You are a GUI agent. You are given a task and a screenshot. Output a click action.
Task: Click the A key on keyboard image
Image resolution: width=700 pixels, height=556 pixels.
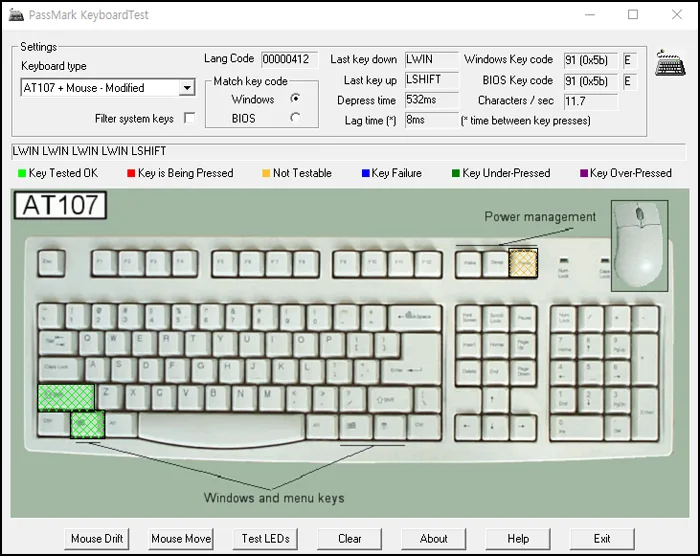point(97,370)
